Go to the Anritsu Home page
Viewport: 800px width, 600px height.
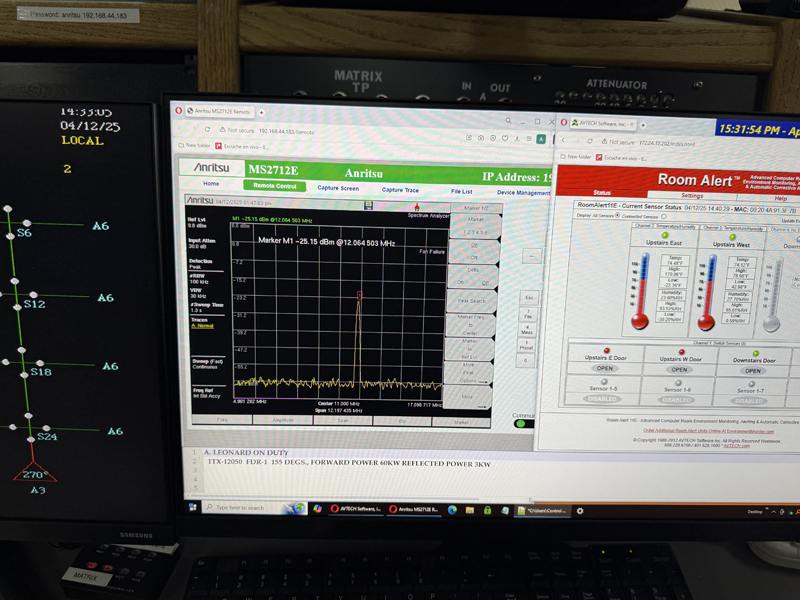(x=211, y=183)
